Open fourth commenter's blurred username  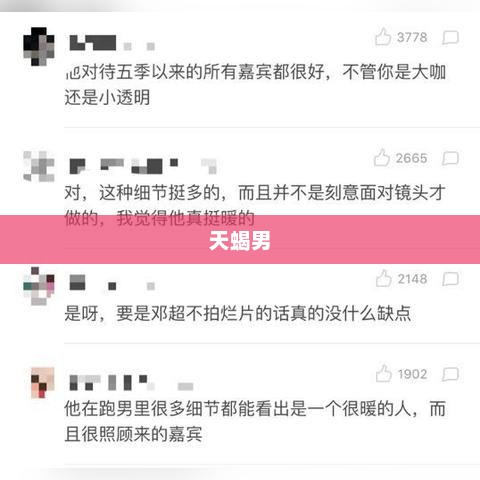131,382
